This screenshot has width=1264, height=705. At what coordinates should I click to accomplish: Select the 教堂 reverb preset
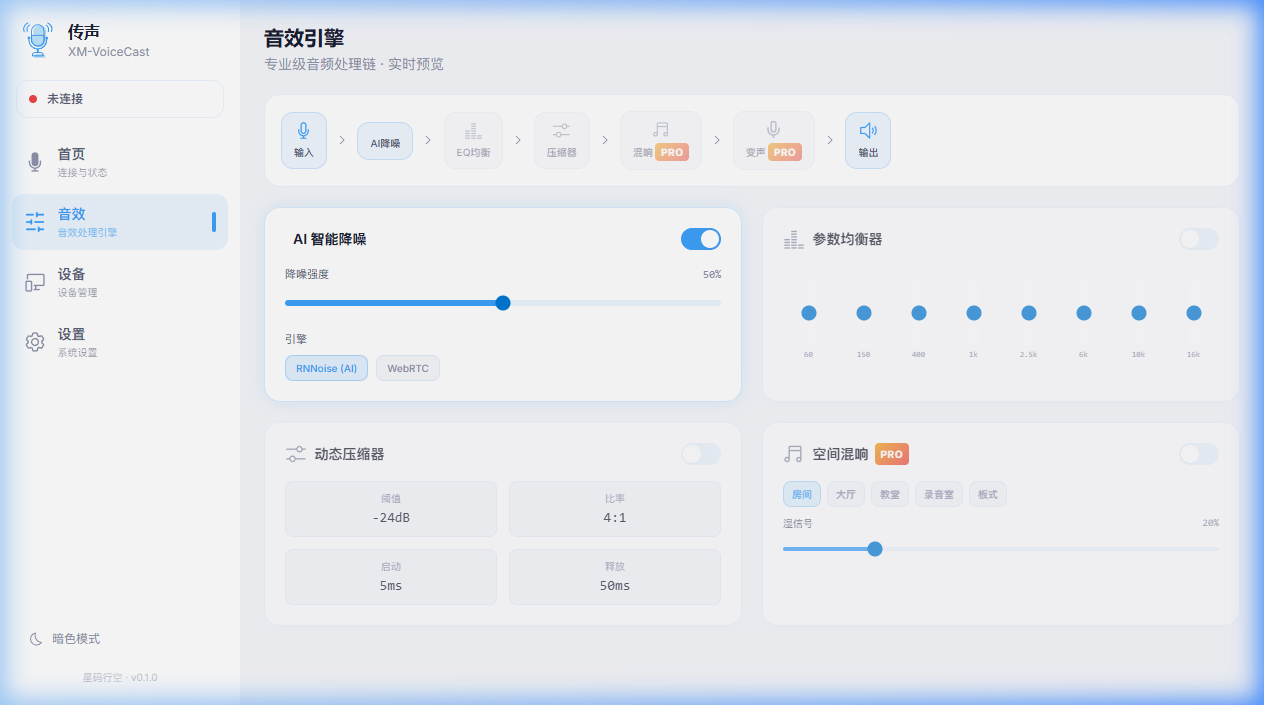[890, 494]
